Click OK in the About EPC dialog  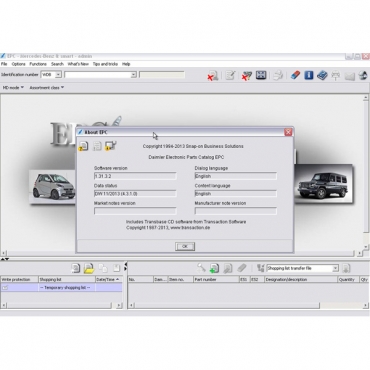click(185, 246)
